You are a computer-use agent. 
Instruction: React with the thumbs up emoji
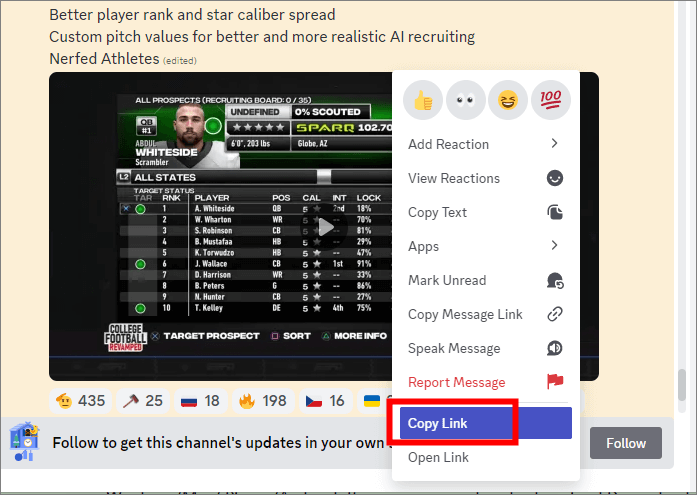(422, 99)
